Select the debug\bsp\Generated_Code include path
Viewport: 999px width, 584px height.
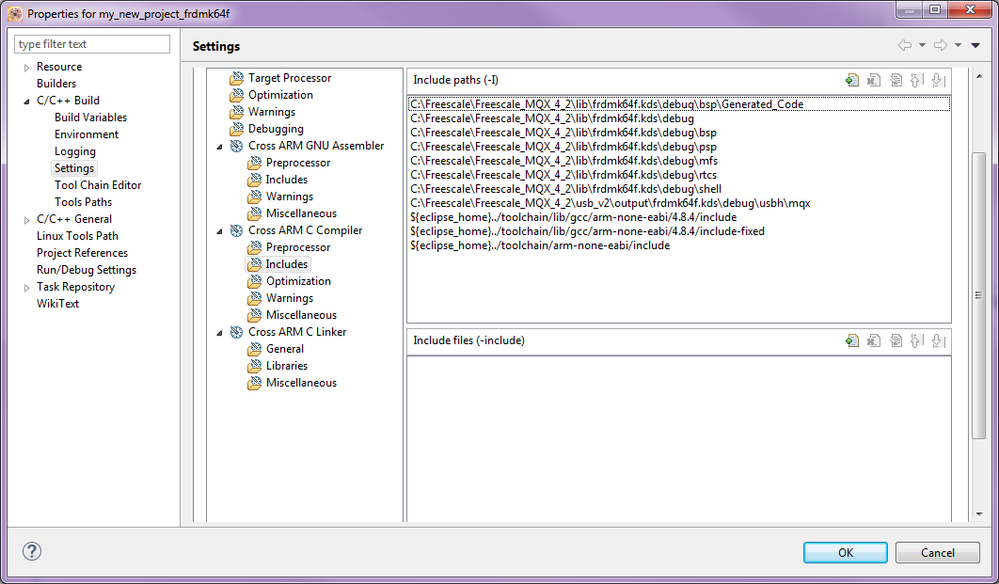click(679, 104)
